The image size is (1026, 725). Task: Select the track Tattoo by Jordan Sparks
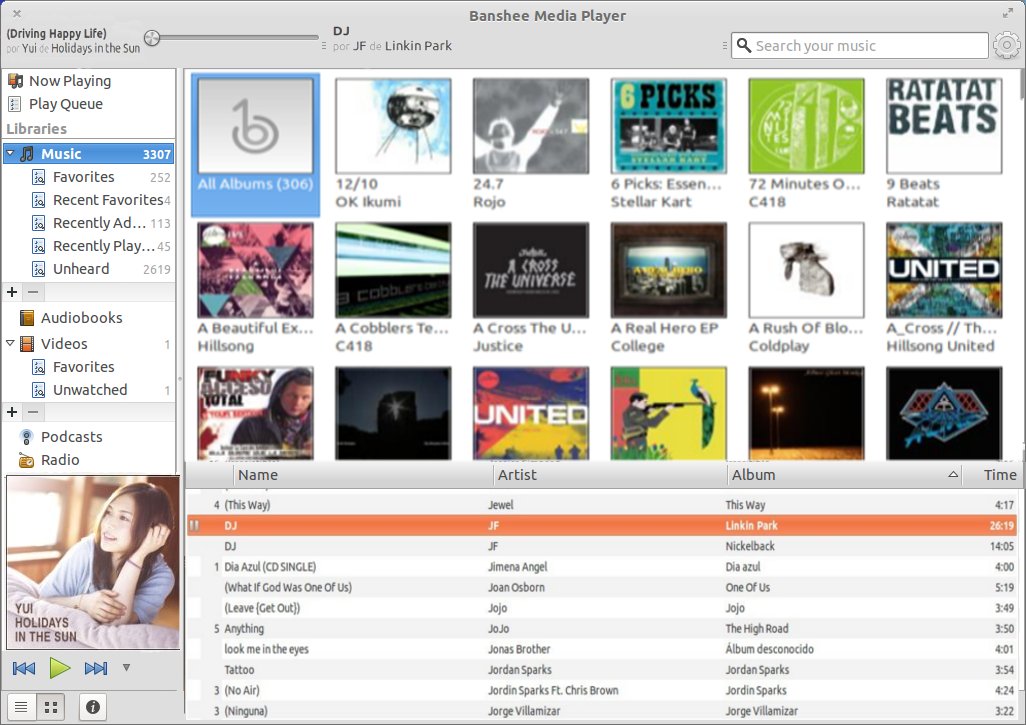pos(602,669)
